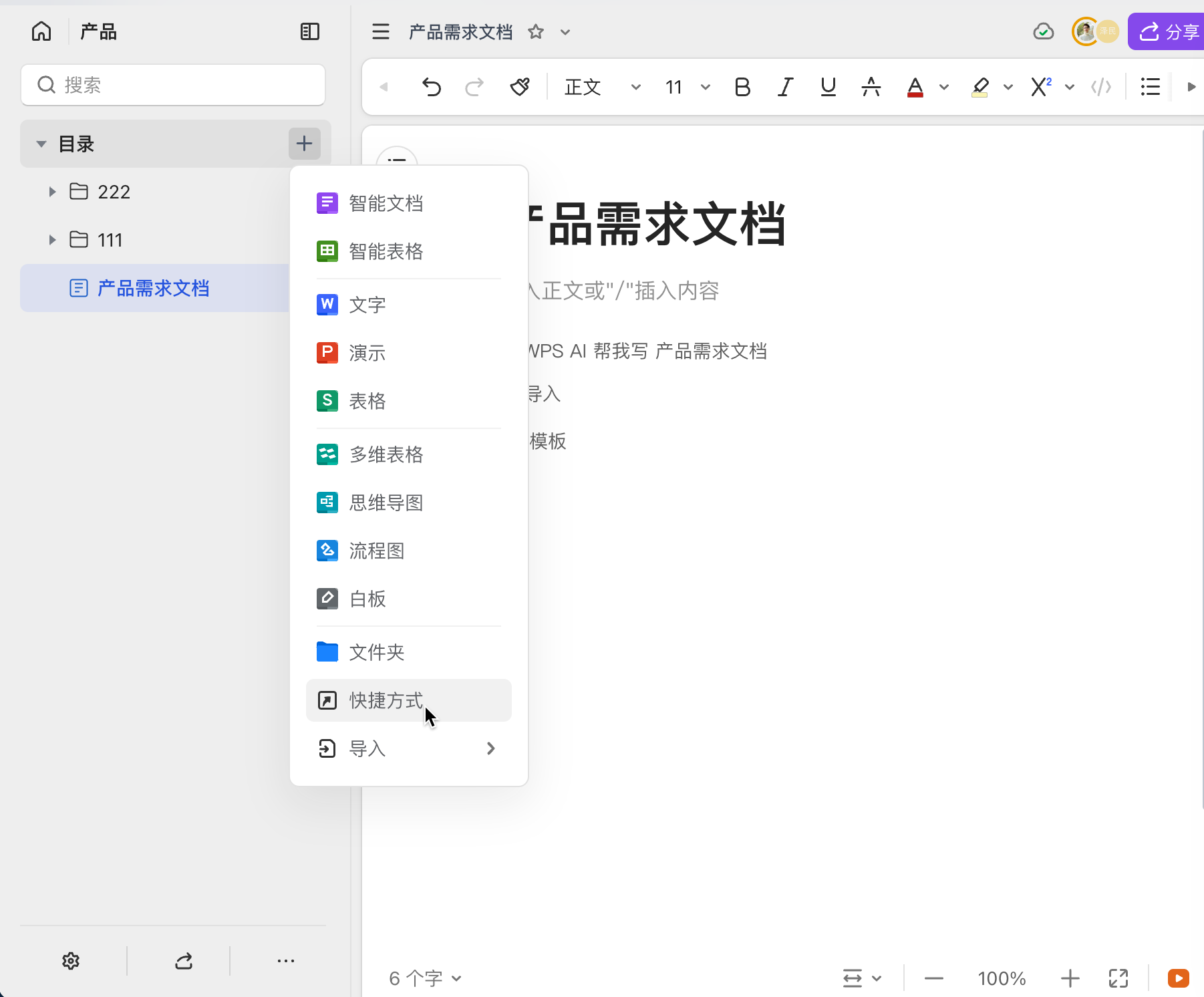
Task: Create a new 智能文档
Action: [x=409, y=203]
